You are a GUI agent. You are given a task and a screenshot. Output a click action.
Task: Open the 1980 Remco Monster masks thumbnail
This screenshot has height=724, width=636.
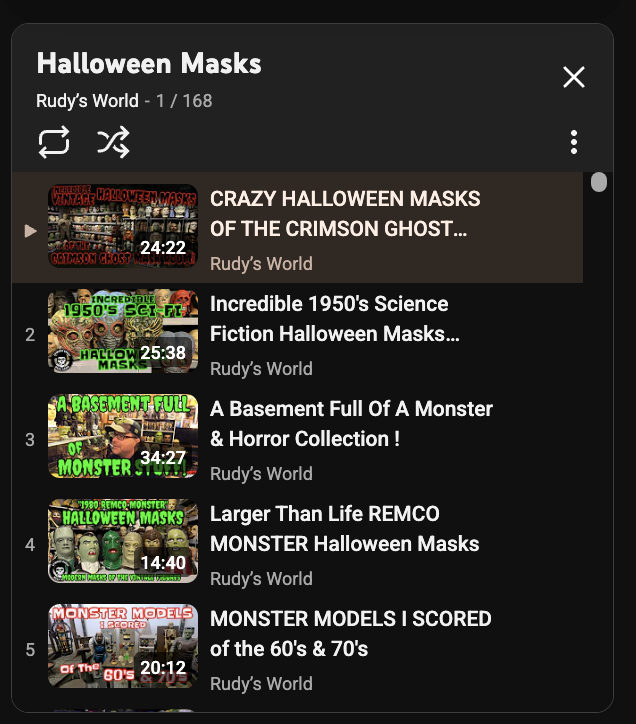click(x=123, y=541)
